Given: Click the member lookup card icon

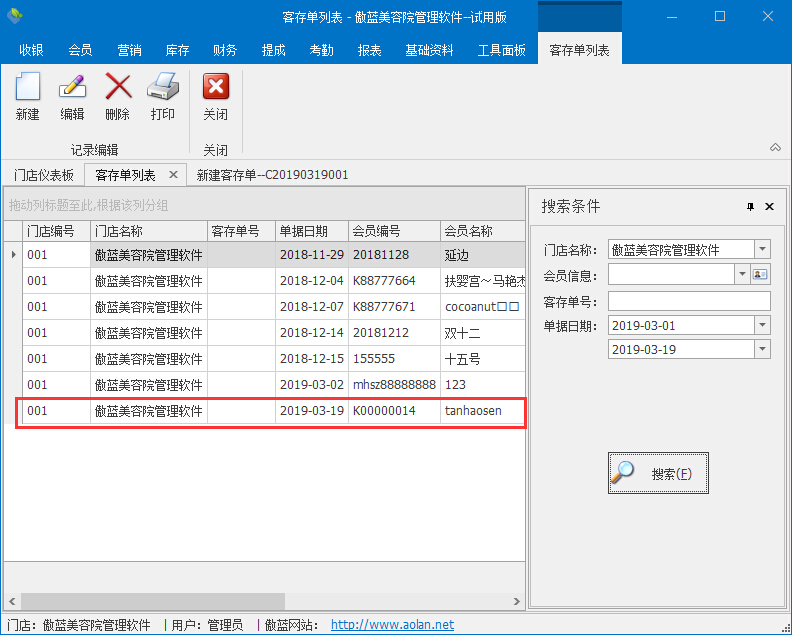Looking at the screenshot, I should point(761,274).
